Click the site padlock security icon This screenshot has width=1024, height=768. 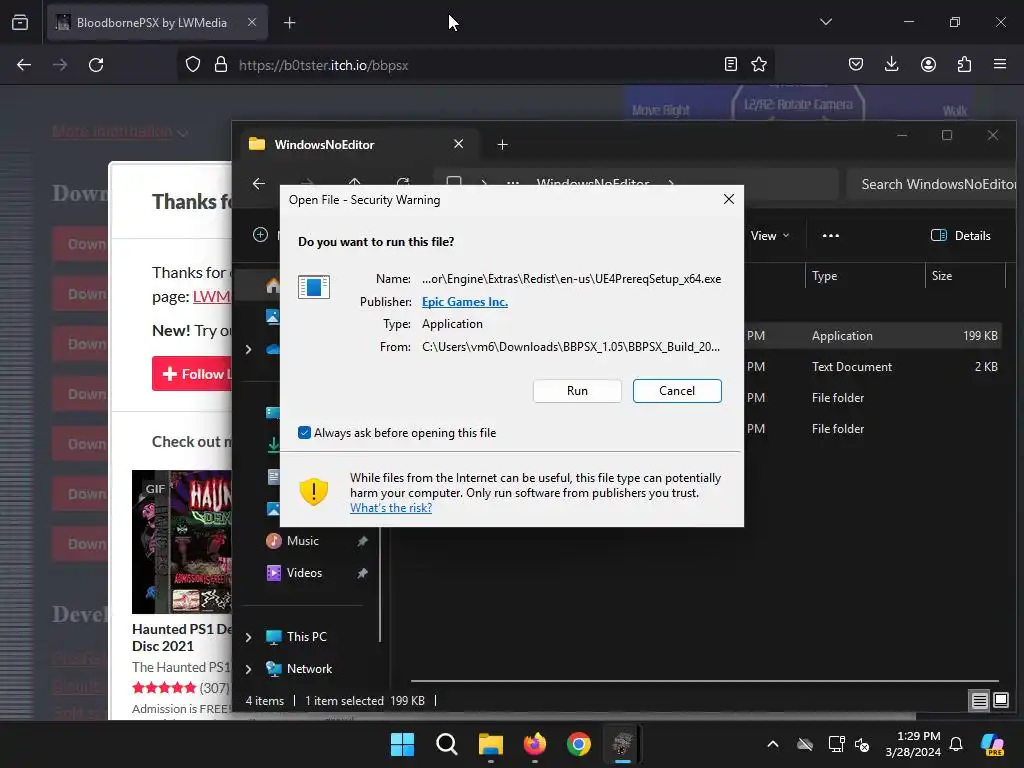(221, 65)
